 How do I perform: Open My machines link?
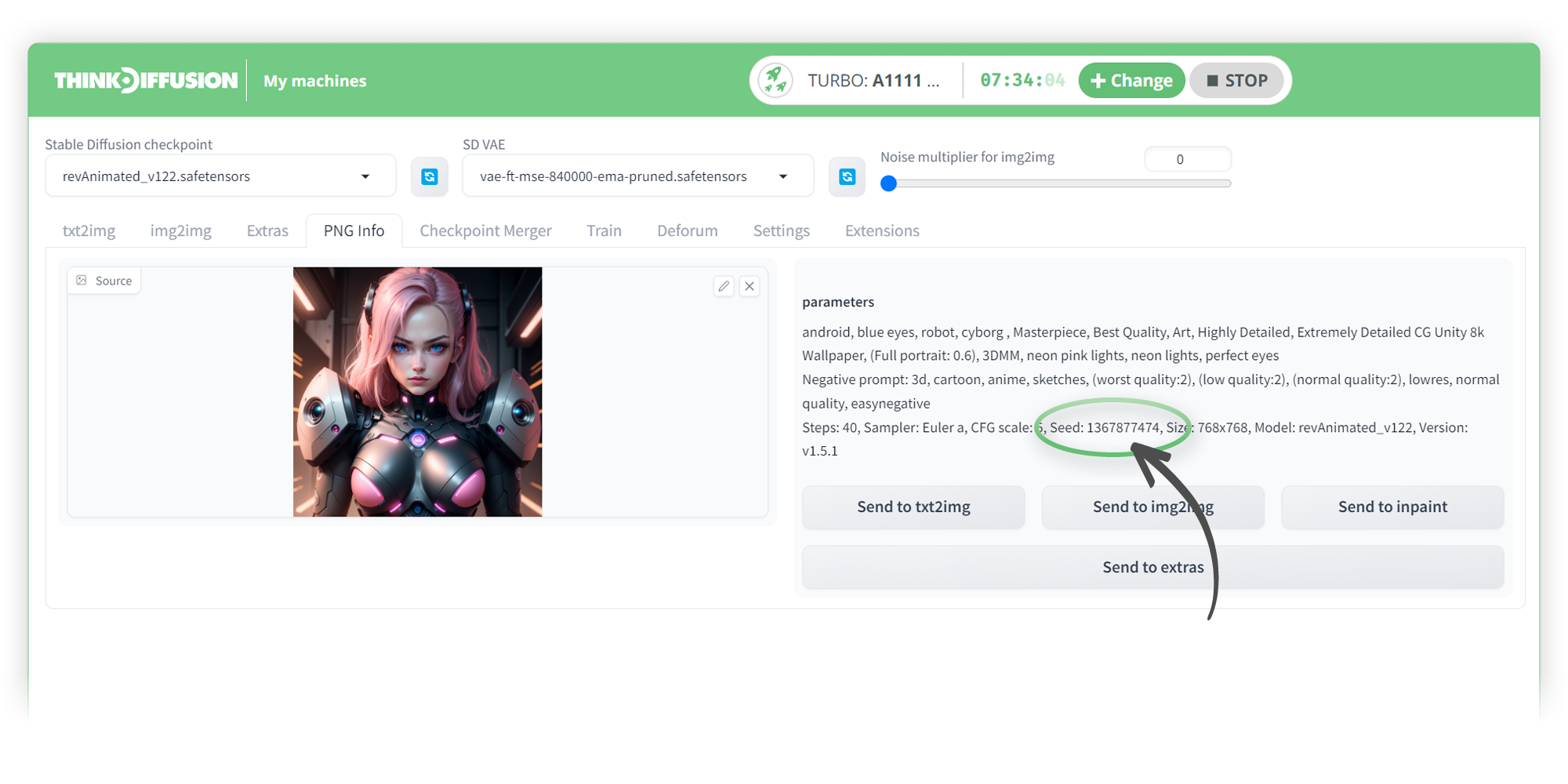314,81
